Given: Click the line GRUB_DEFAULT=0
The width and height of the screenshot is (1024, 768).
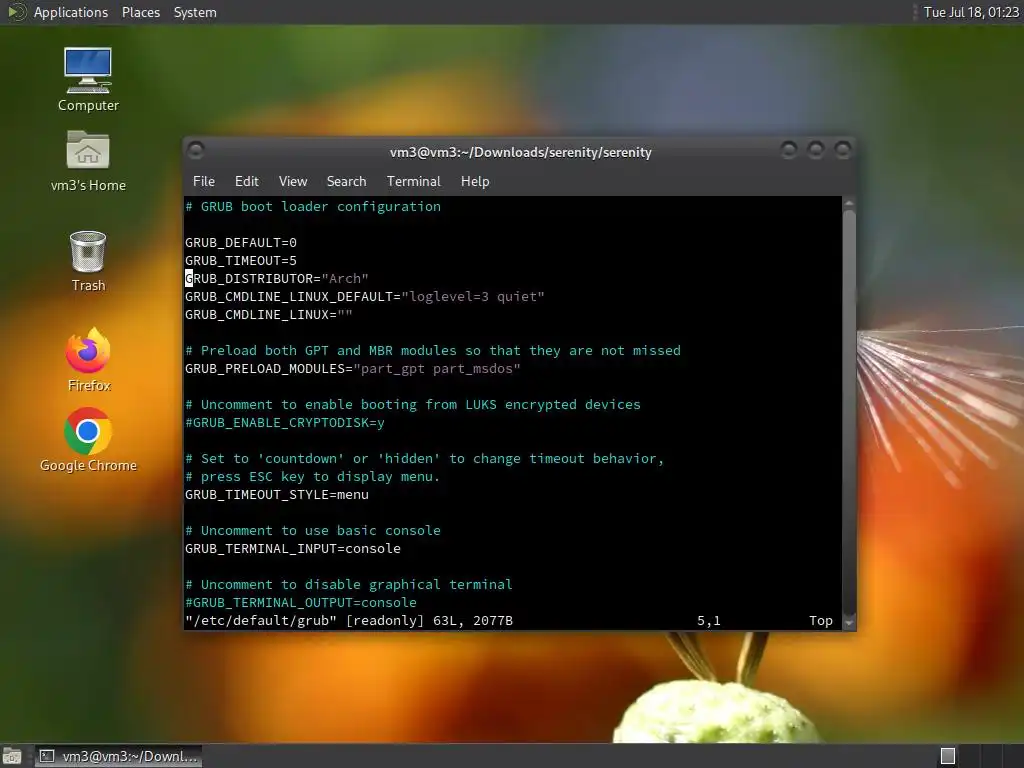Looking at the screenshot, I should click(x=241, y=242).
